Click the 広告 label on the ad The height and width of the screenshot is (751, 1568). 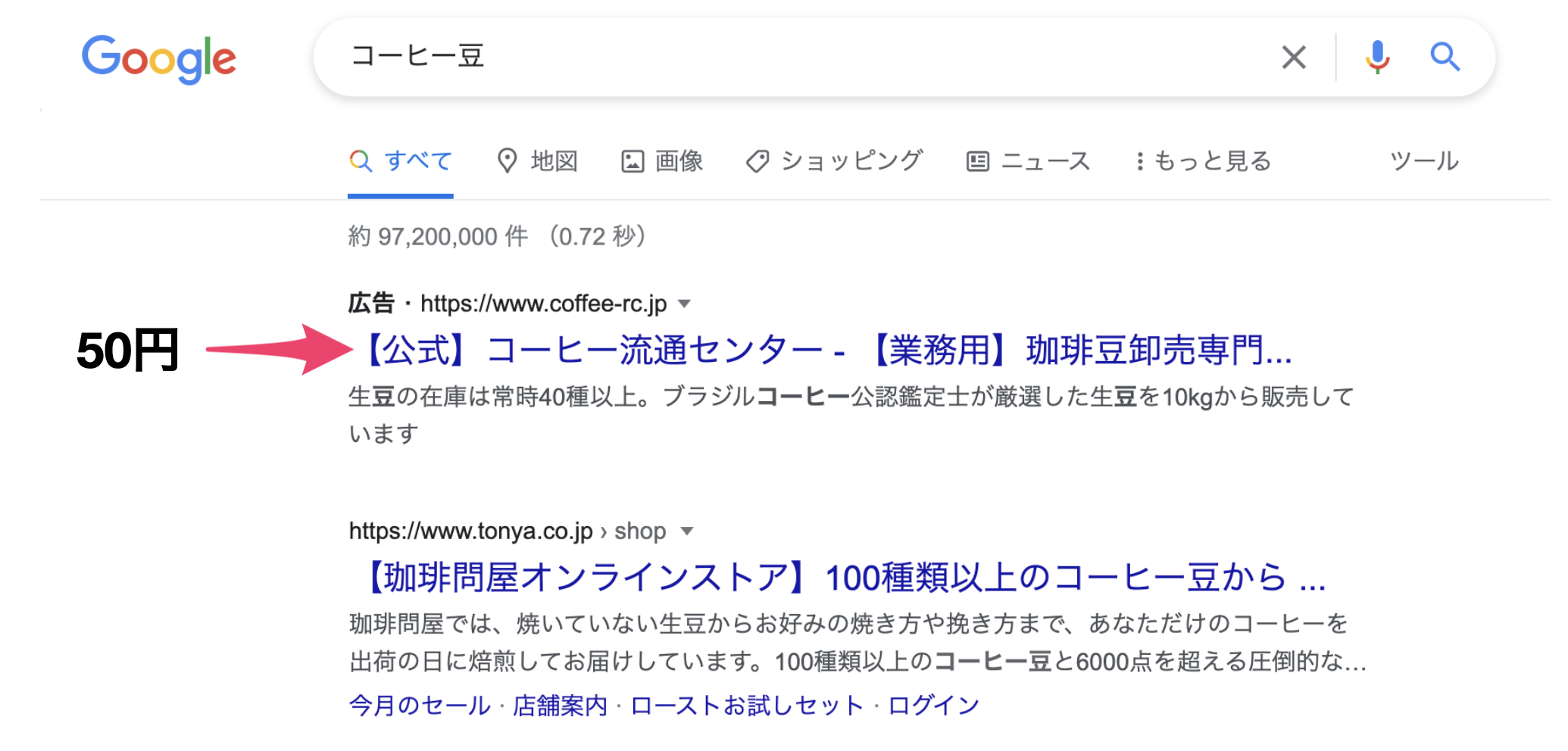371,304
